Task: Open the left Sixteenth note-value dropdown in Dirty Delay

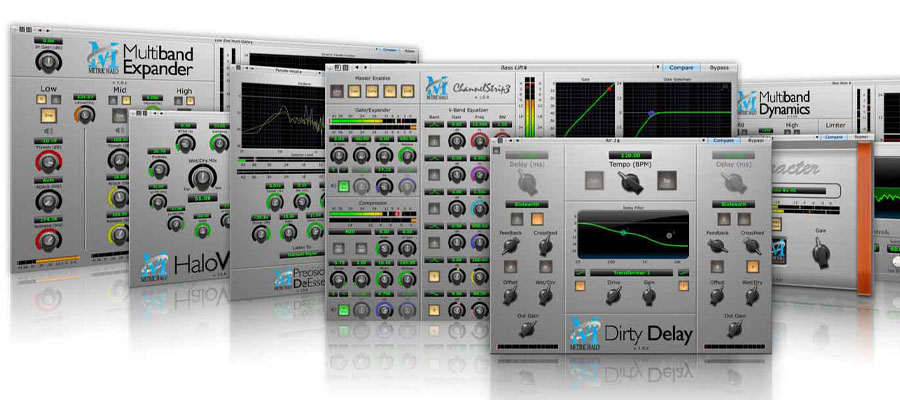Action: coord(527,204)
